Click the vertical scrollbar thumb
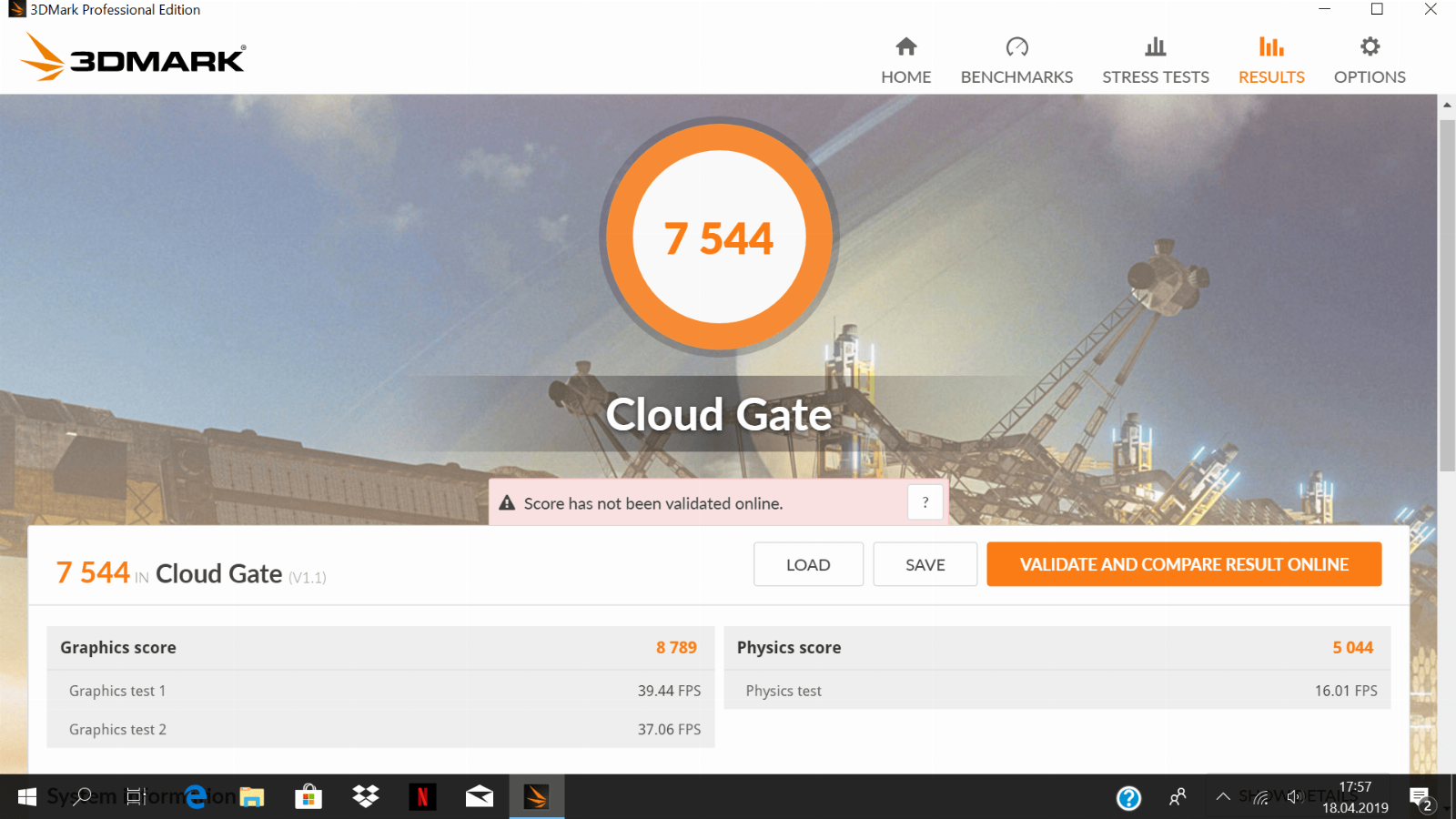The height and width of the screenshot is (819, 1456). point(1447,296)
